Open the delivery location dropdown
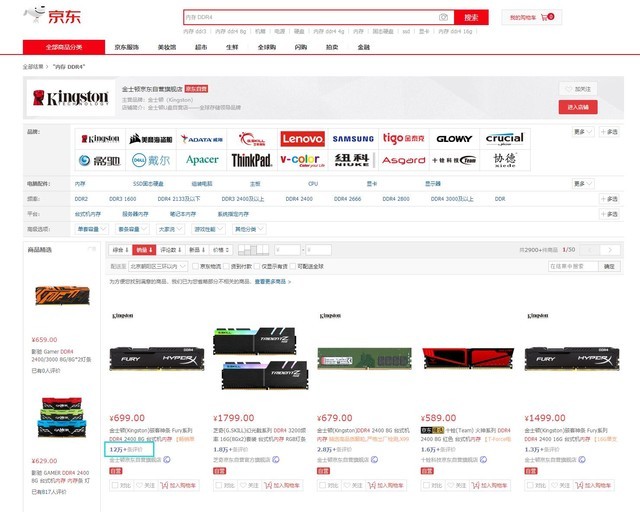The width and height of the screenshot is (640, 512). [158, 266]
